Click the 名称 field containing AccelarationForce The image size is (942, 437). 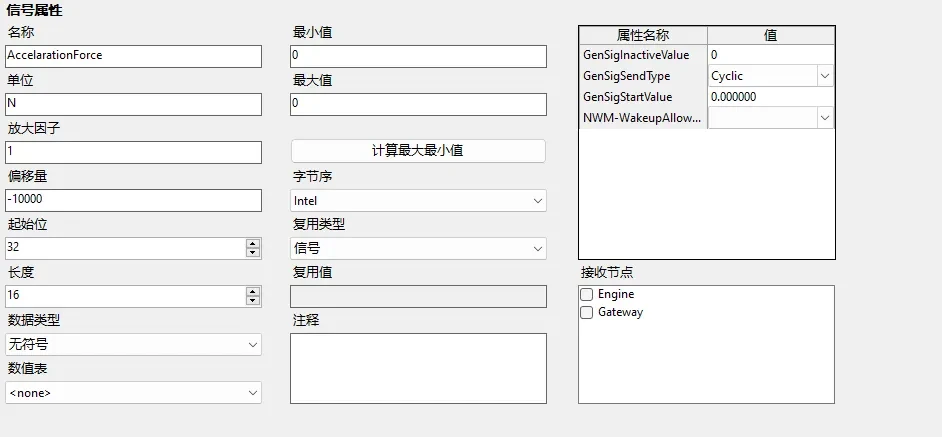[133, 56]
